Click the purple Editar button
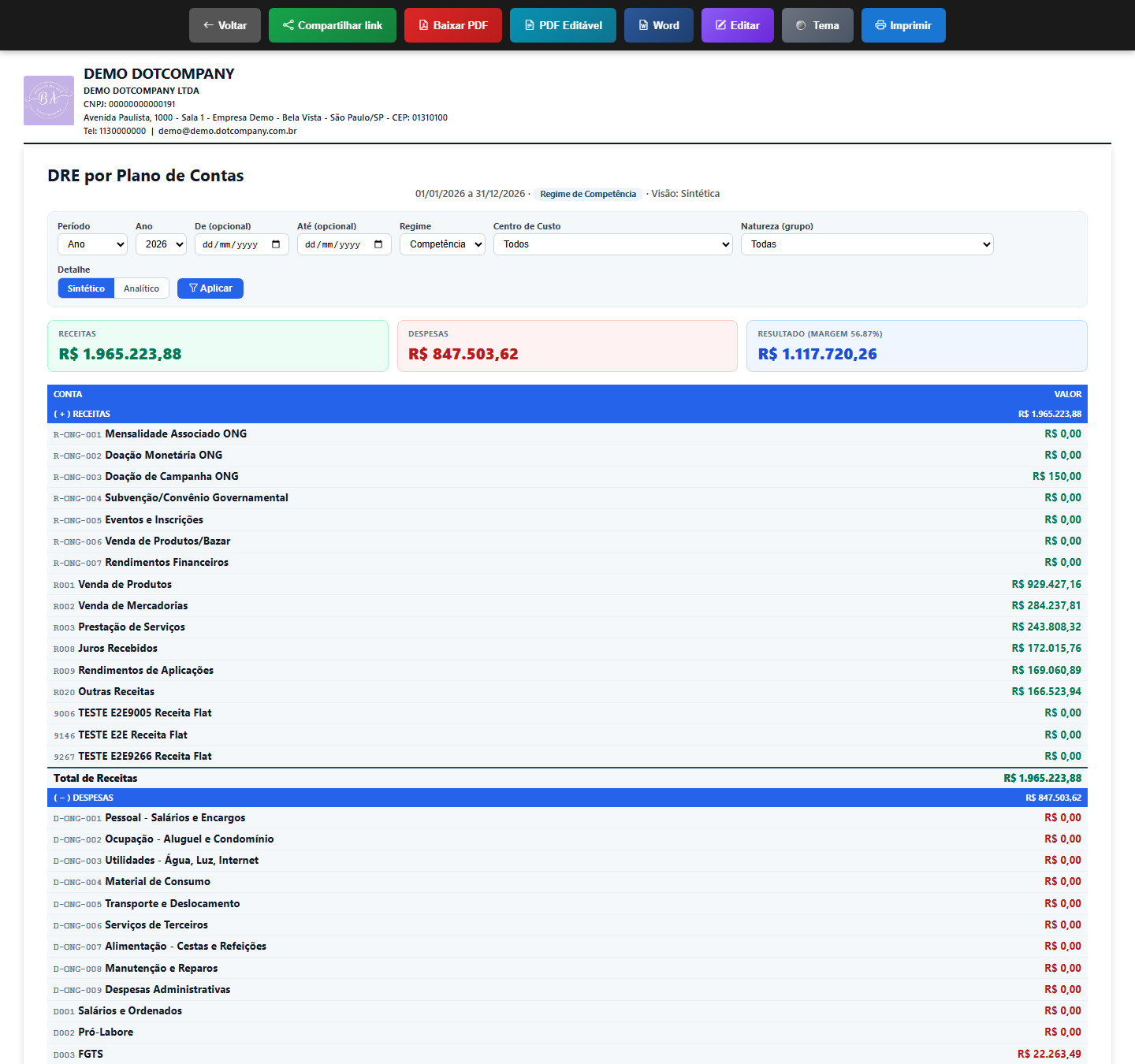This screenshot has height=1064, width=1135. (738, 25)
